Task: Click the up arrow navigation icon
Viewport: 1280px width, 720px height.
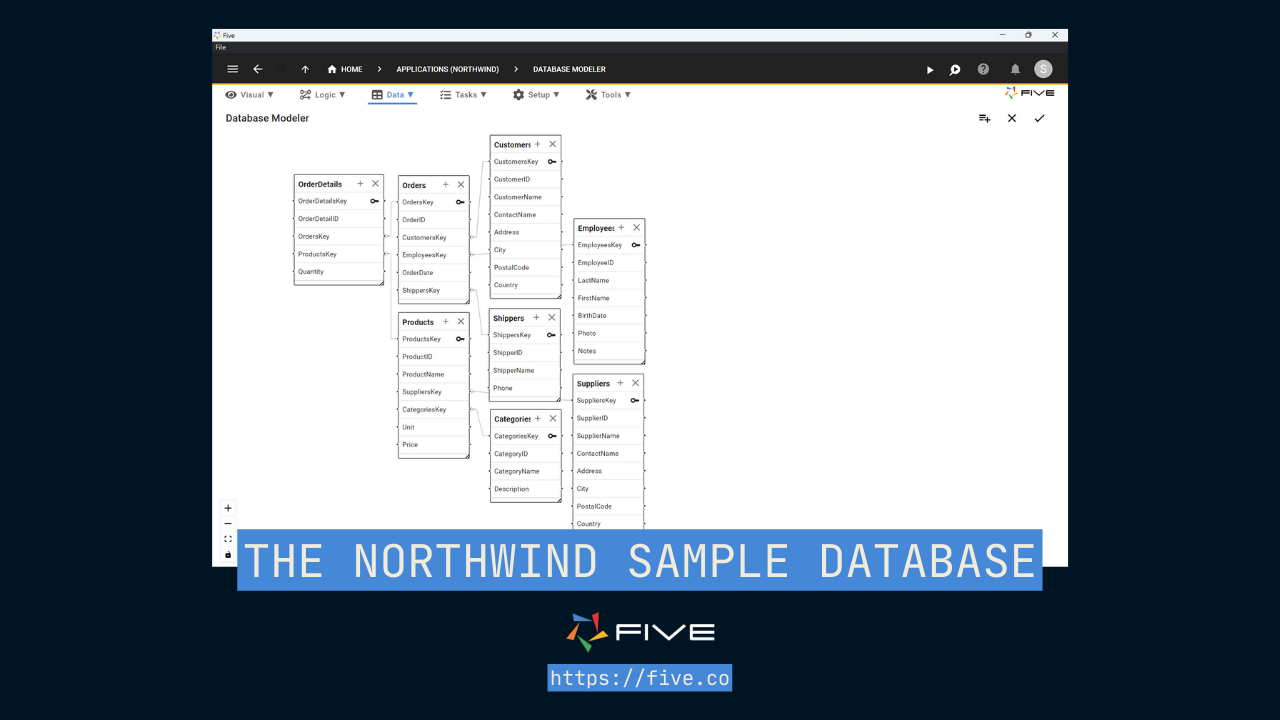Action: click(x=305, y=69)
